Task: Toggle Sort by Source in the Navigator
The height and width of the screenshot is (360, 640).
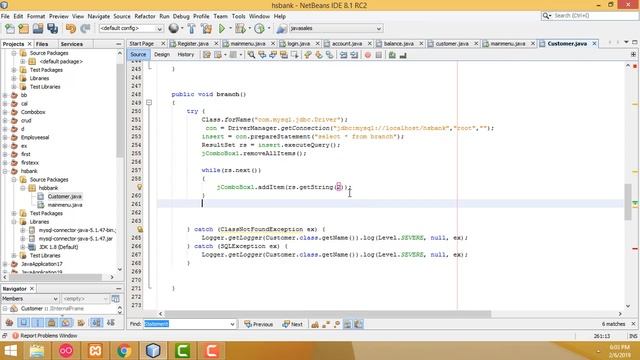Action: (x=111, y=323)
